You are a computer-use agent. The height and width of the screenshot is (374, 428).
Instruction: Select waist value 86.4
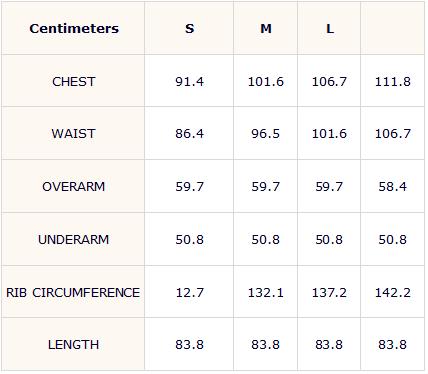click(x=189, y=134)
